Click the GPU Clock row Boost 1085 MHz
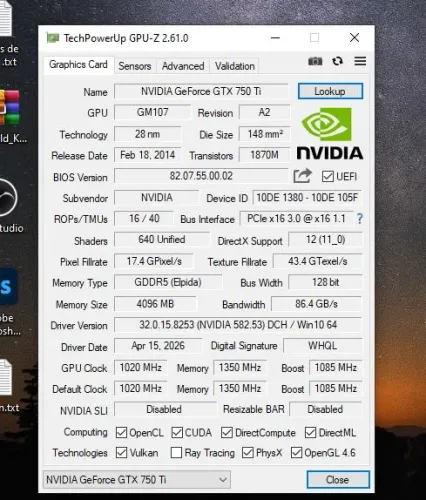The image size is (426, 500). pos(336,367)
